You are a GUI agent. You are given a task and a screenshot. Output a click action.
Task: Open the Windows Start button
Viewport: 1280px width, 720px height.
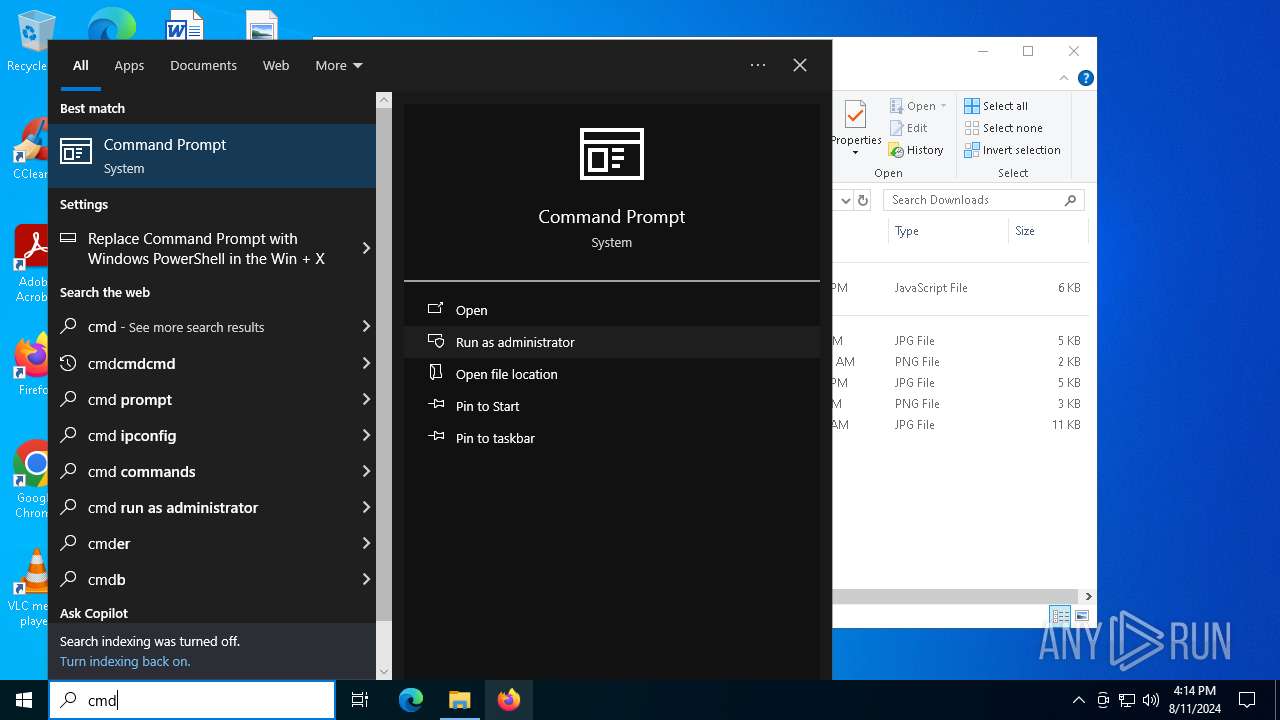pyautogui.click(x=24, y=700)
